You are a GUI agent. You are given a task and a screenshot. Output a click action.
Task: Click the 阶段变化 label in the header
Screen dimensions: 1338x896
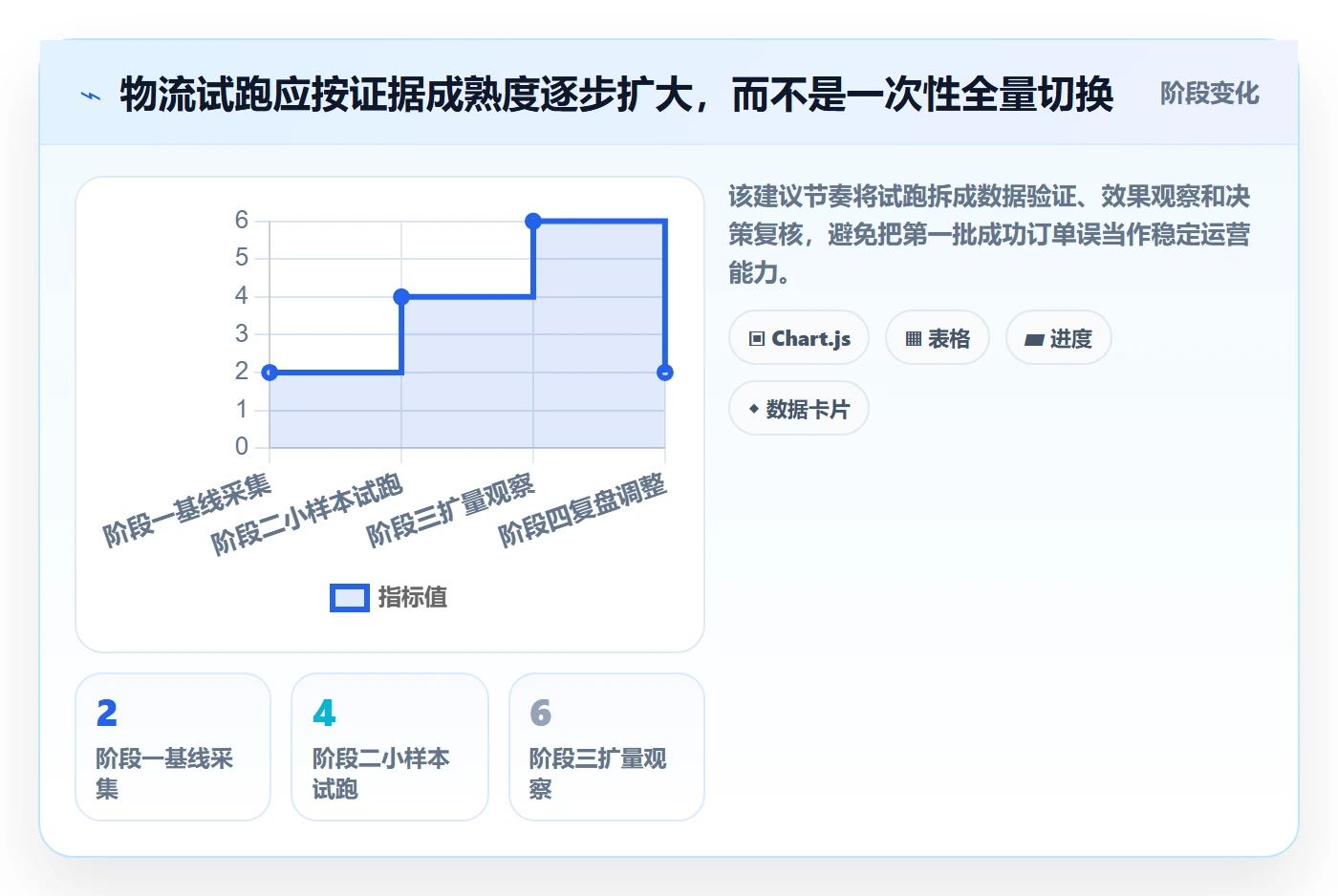tap(1209, 94)
